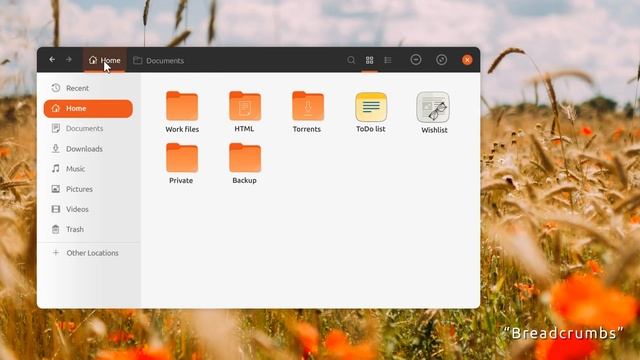Select the Work files folder icon
640x360 pixels.
point(182,106)
